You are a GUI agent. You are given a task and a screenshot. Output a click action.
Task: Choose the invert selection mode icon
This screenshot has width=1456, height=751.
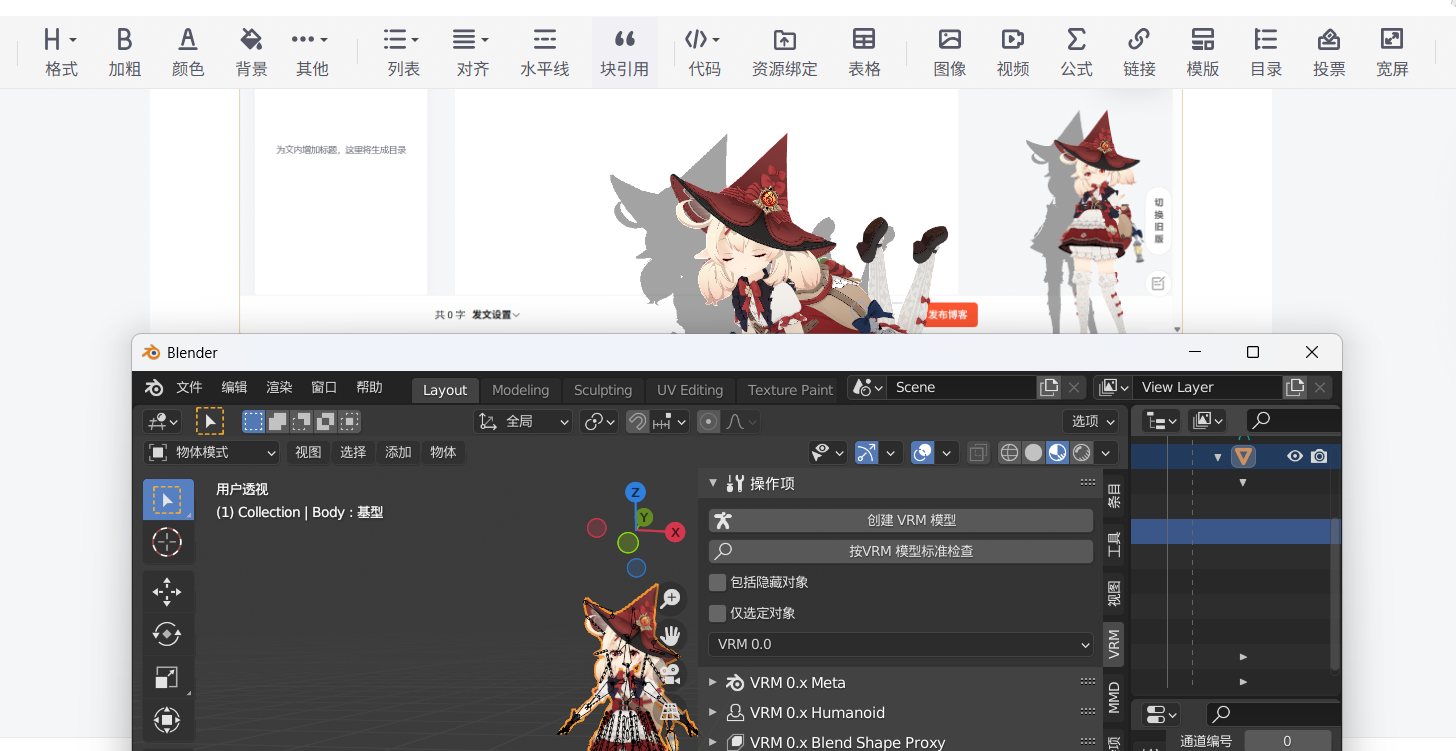click(325, 422)
